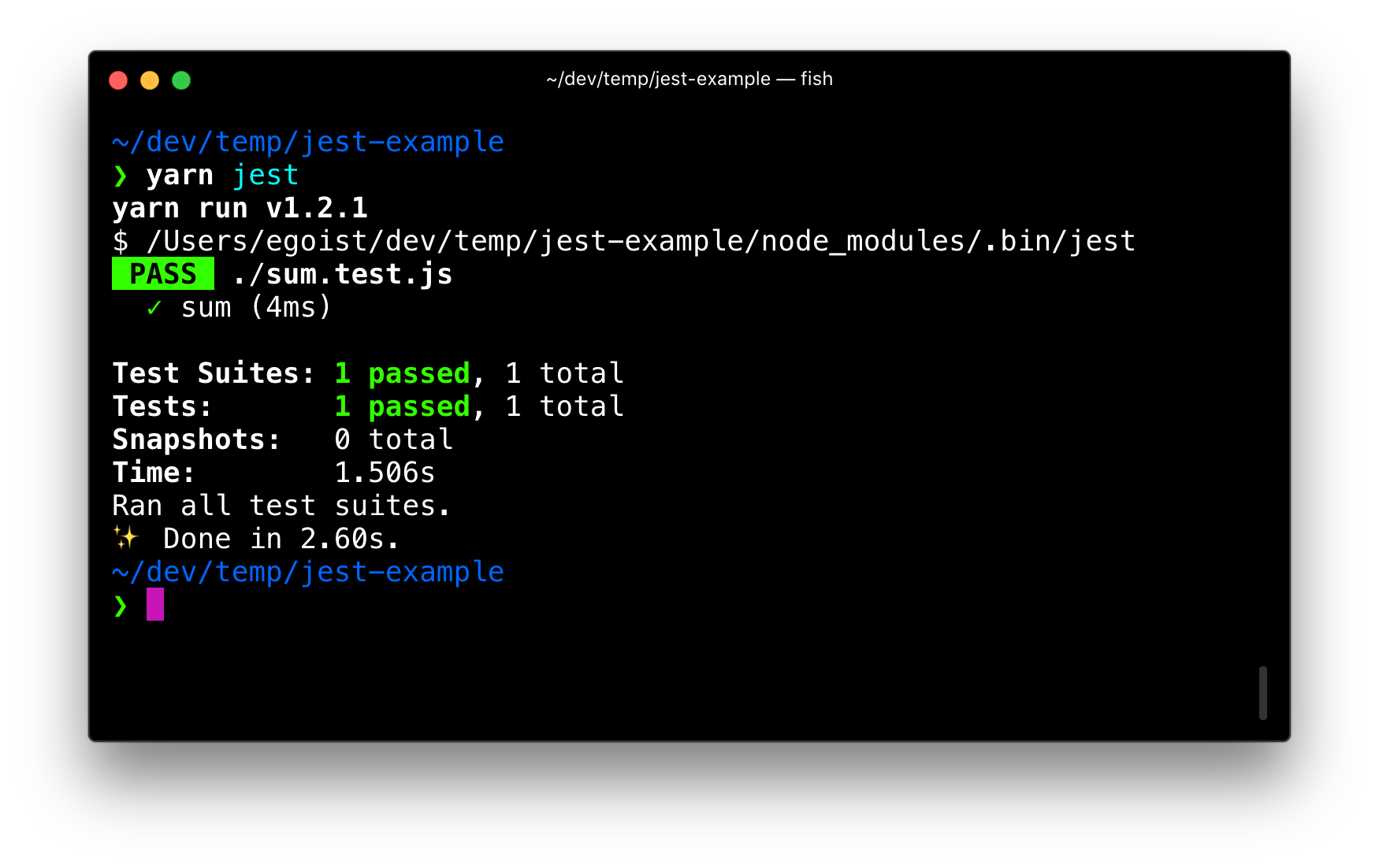Image resolution: width=1379 pixels, height=868 pixels.
Task: Click the "Tests:" label
Action: coord(162,406)
